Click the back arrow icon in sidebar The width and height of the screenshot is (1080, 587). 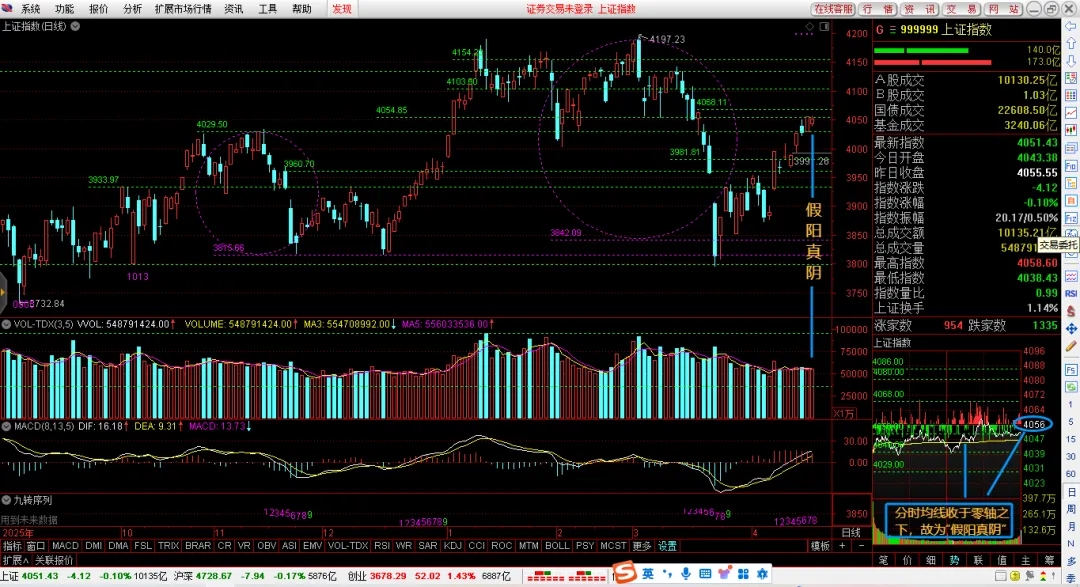[1071, 26]
